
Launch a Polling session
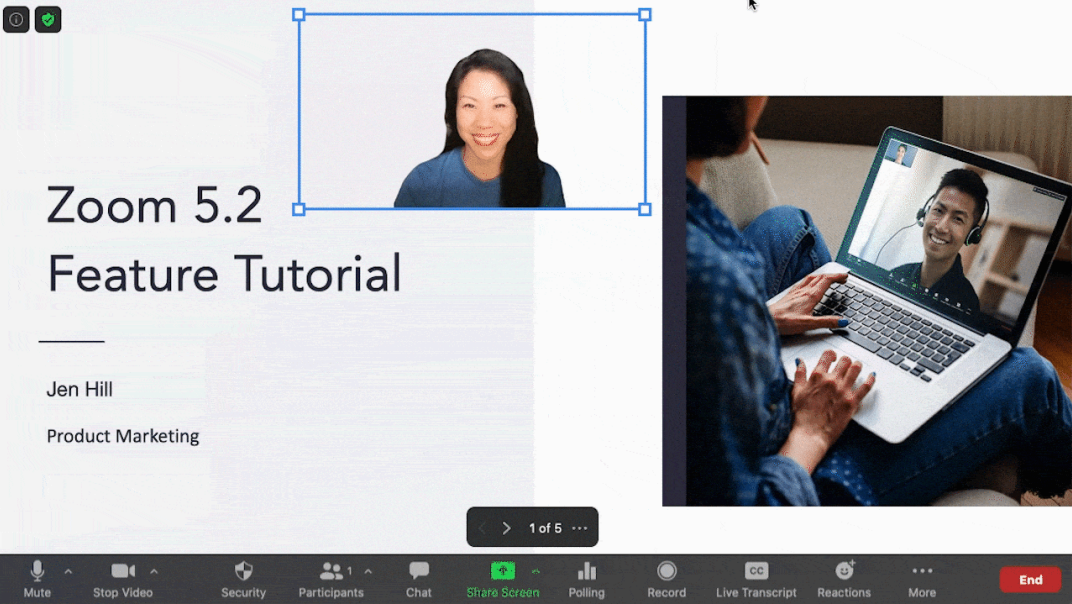[x=587, y=578]
